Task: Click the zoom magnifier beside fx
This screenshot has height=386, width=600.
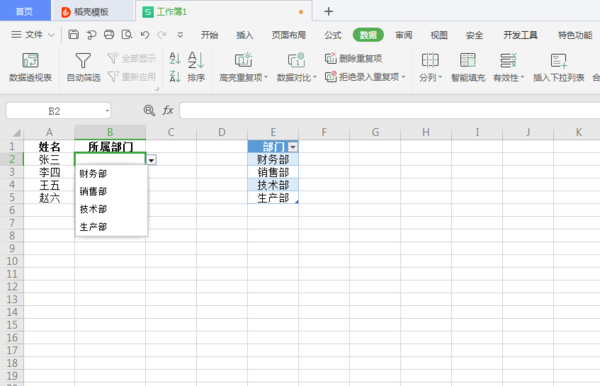Action: pyautogui.click(x=149, y=111)
